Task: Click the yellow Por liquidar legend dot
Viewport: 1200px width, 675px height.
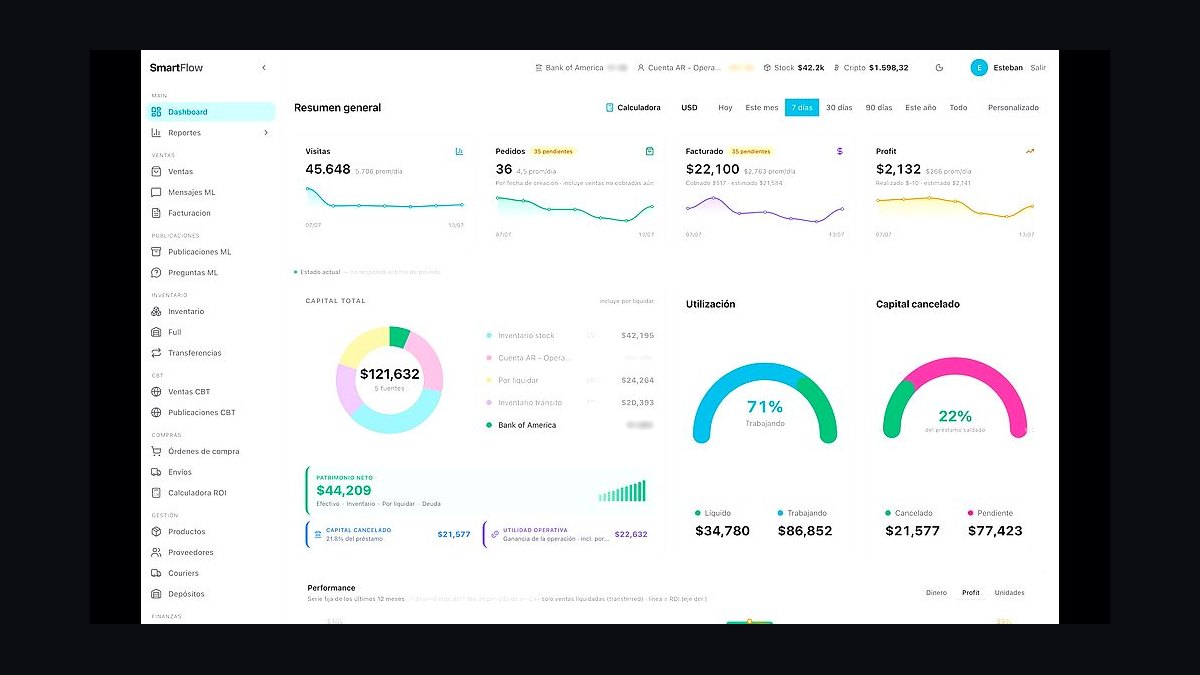Action: click(488, 380)
